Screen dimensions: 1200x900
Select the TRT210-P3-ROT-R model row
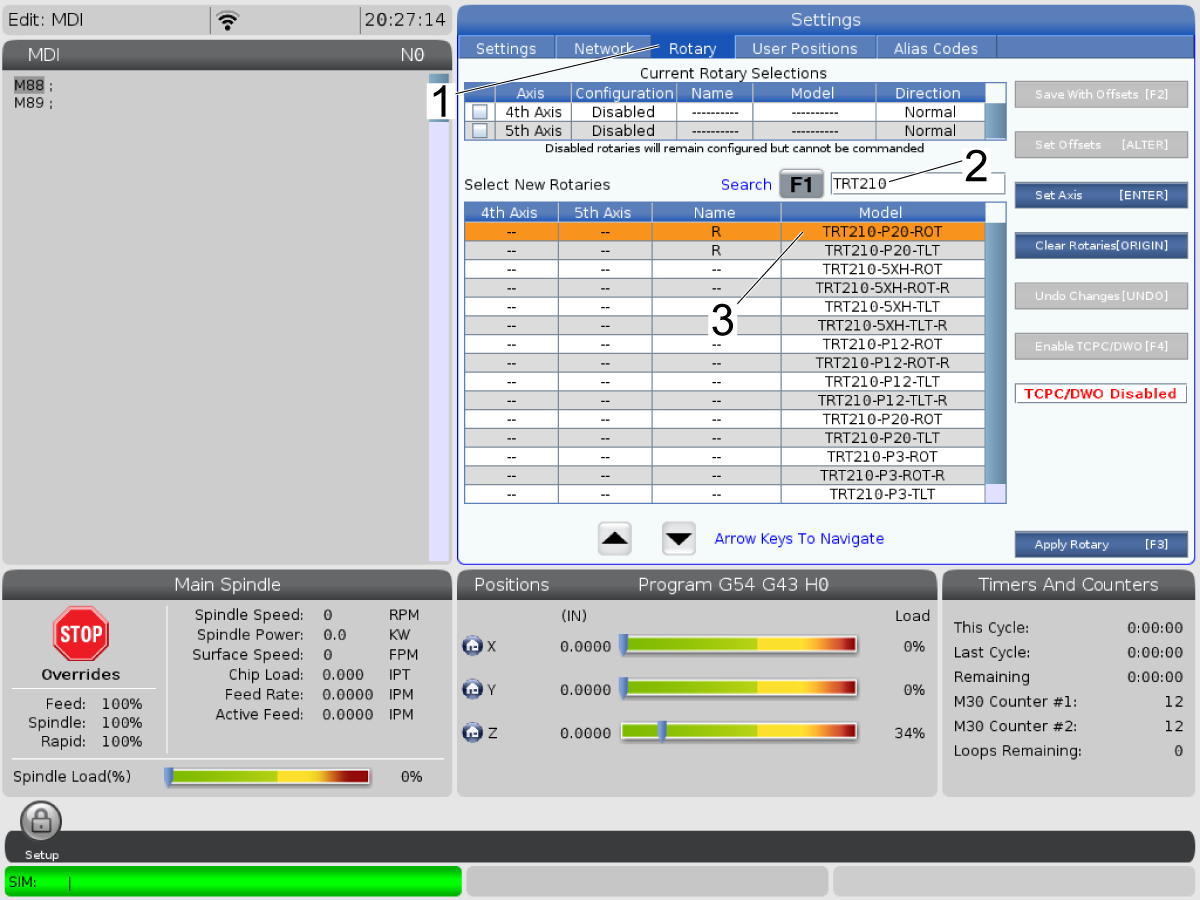(x=724, y=475)
